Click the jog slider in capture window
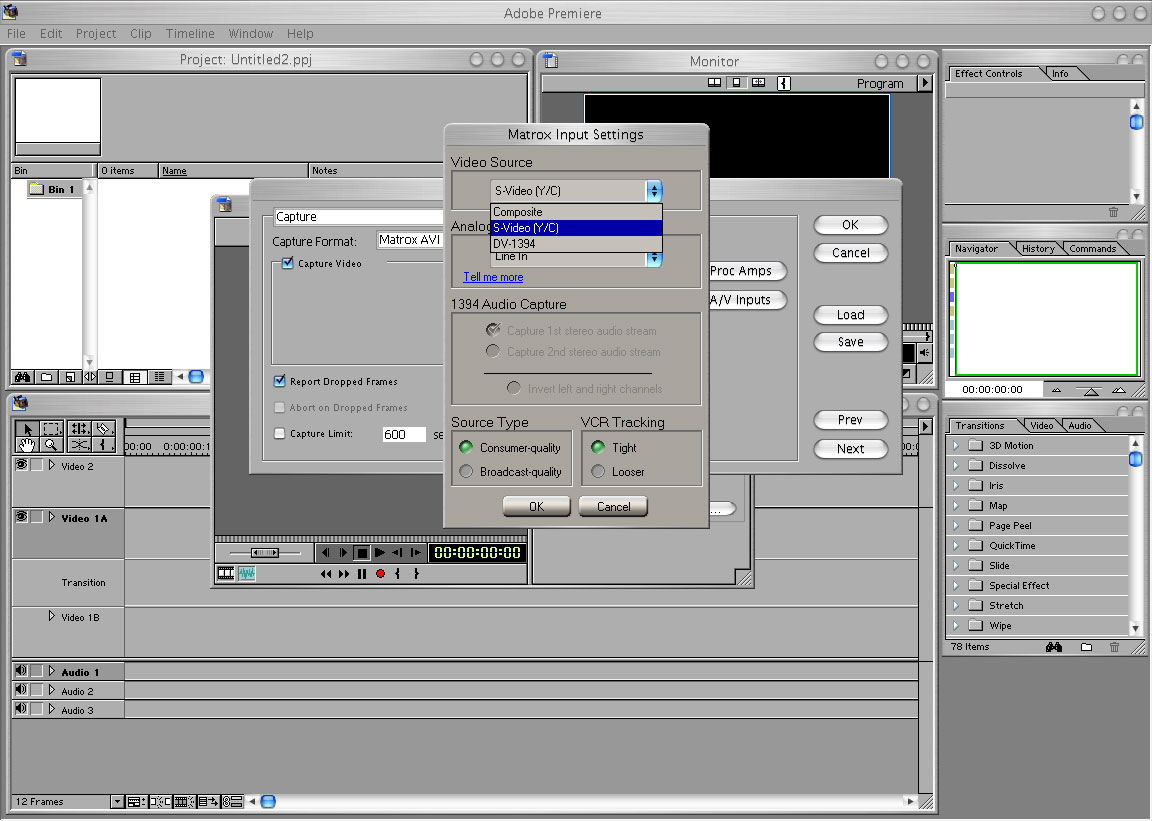The image size is (1152, 821). point(264,553)
